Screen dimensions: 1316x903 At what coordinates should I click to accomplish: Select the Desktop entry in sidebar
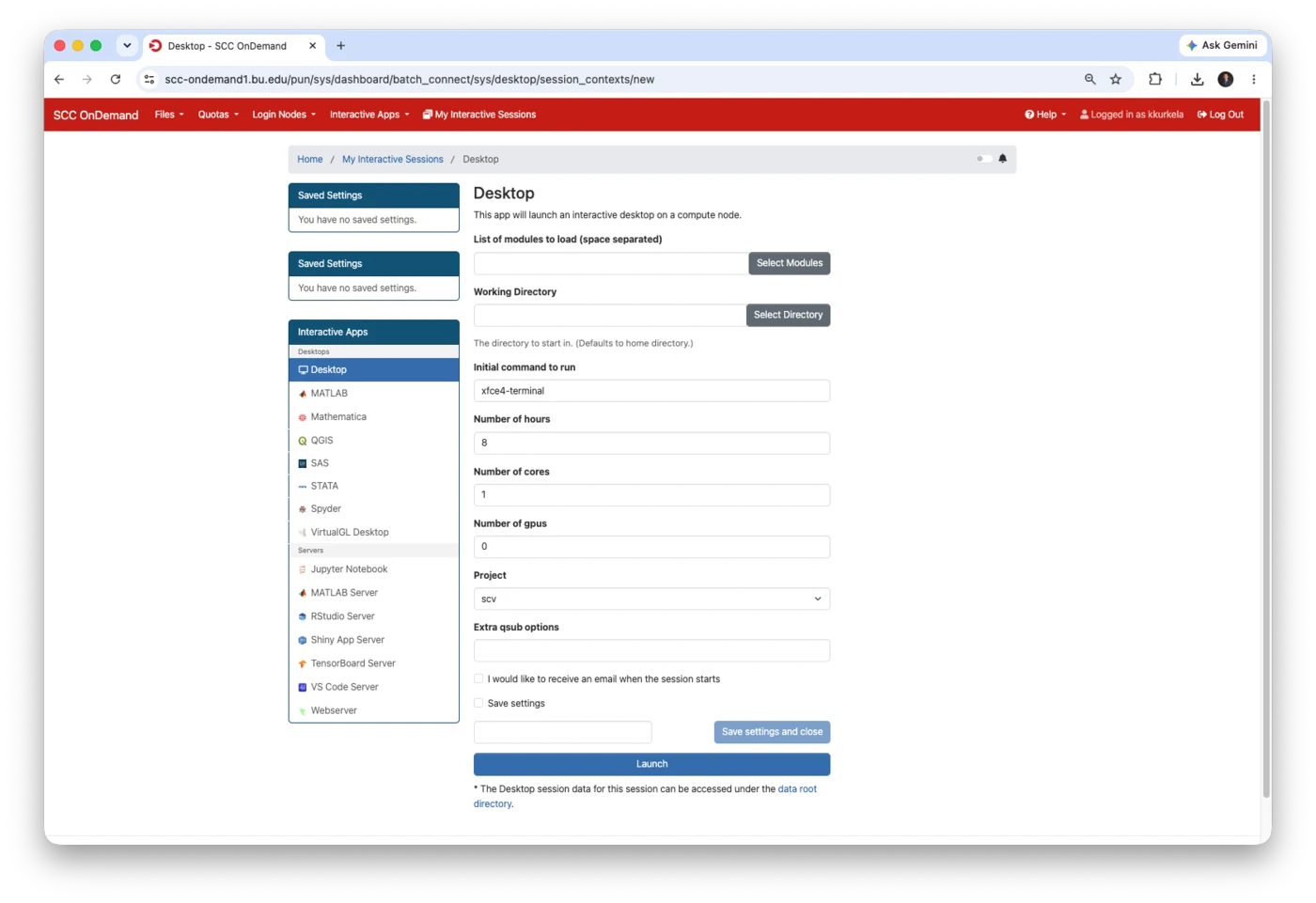pos(374,370)
